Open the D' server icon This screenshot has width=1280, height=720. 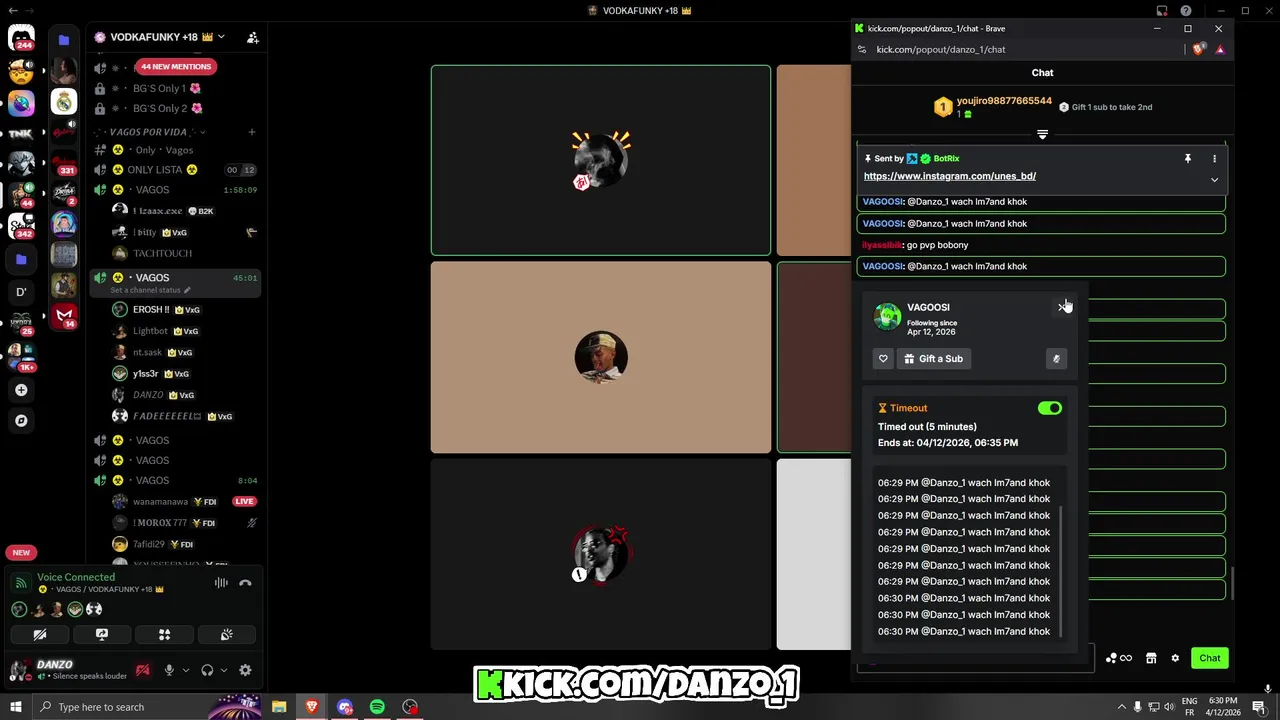21,292
